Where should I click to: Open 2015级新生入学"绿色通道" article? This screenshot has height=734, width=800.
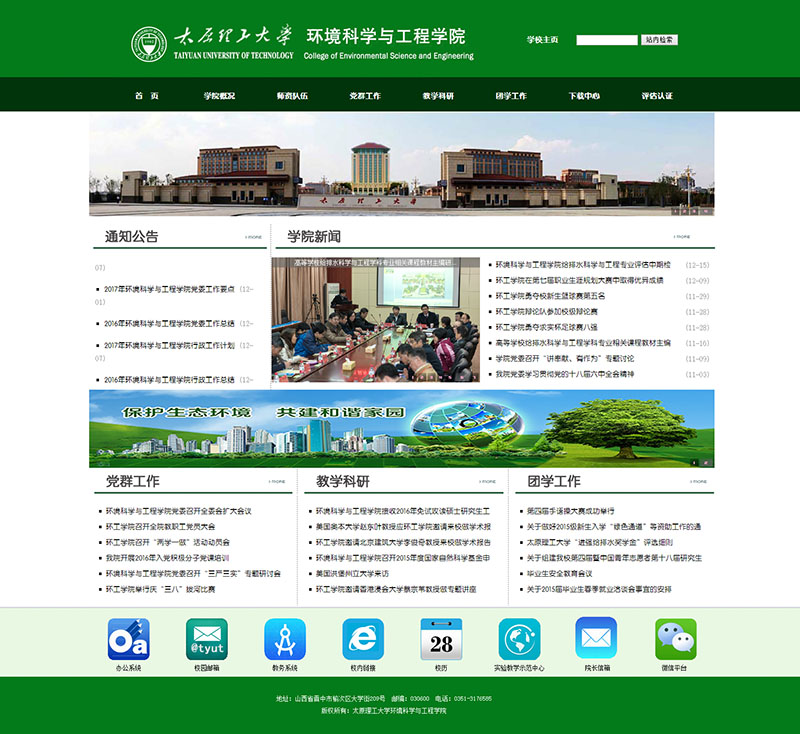point(614,526)
